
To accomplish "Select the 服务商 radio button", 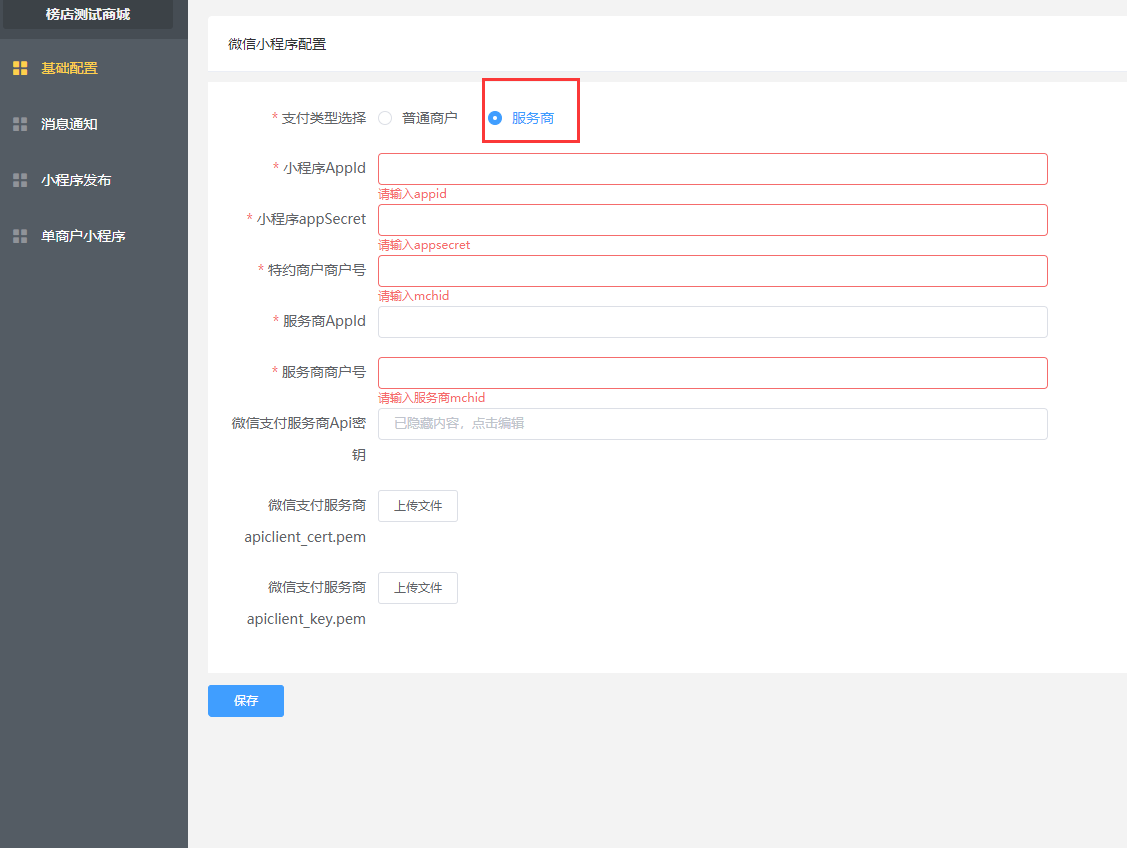I will click(x=495, y=118).
